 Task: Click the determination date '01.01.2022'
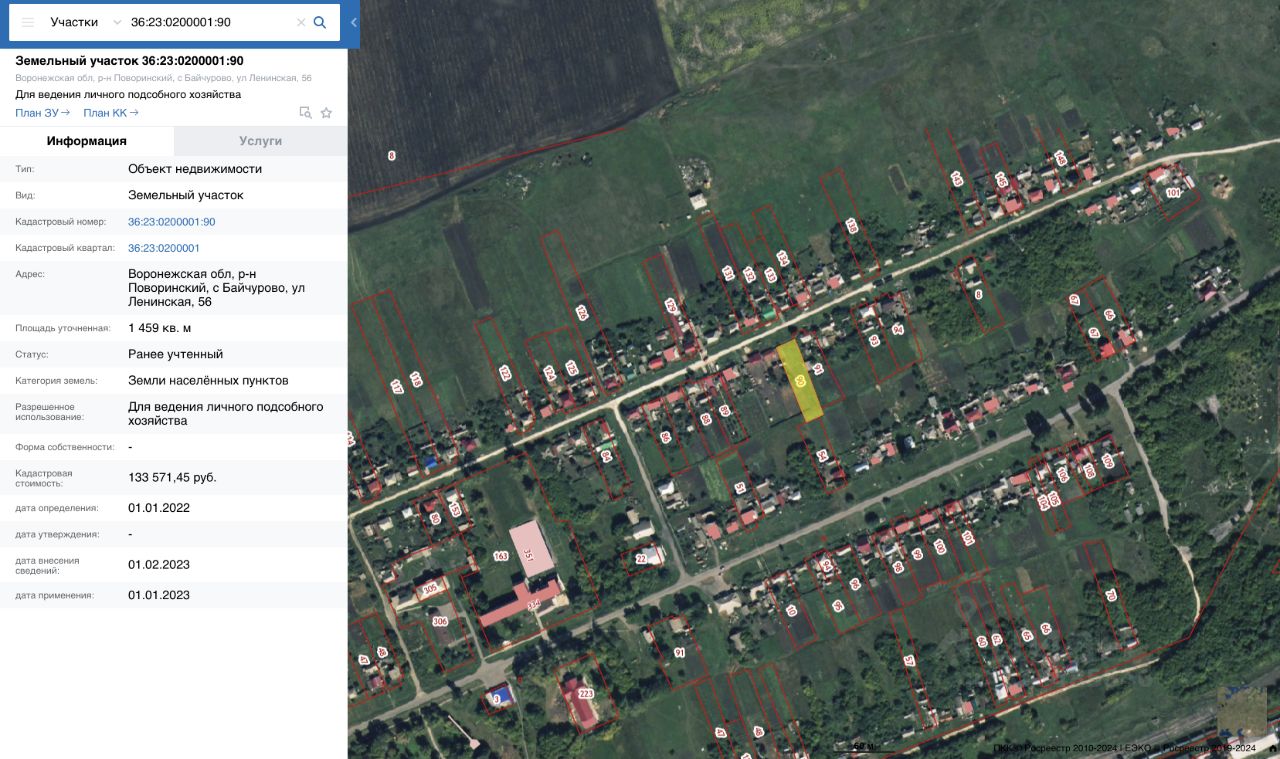tap(159, 508)
